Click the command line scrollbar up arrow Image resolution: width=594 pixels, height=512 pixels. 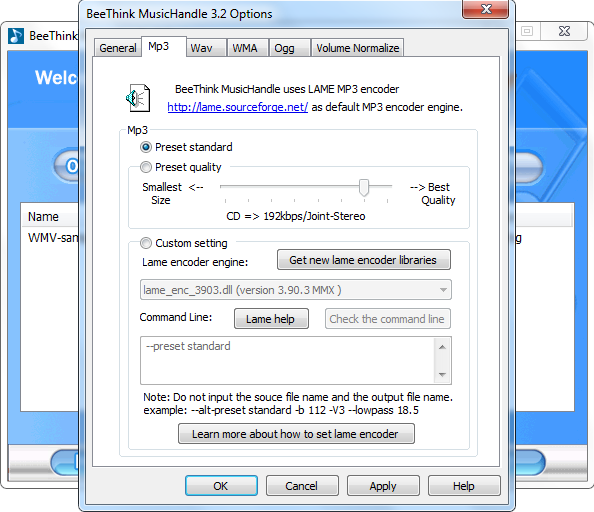[x=442, y=347]
